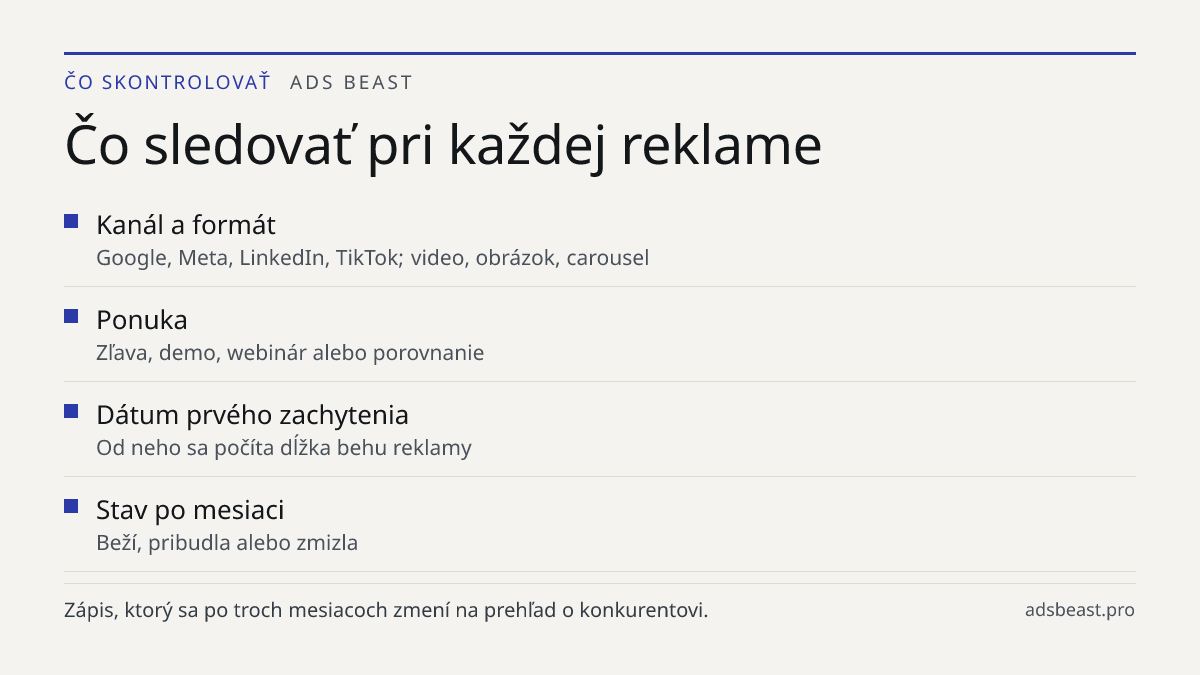Click the text 'Zľava, demo, webinár alebo porovnanie'
The image size is (1200, 675).
290,353
